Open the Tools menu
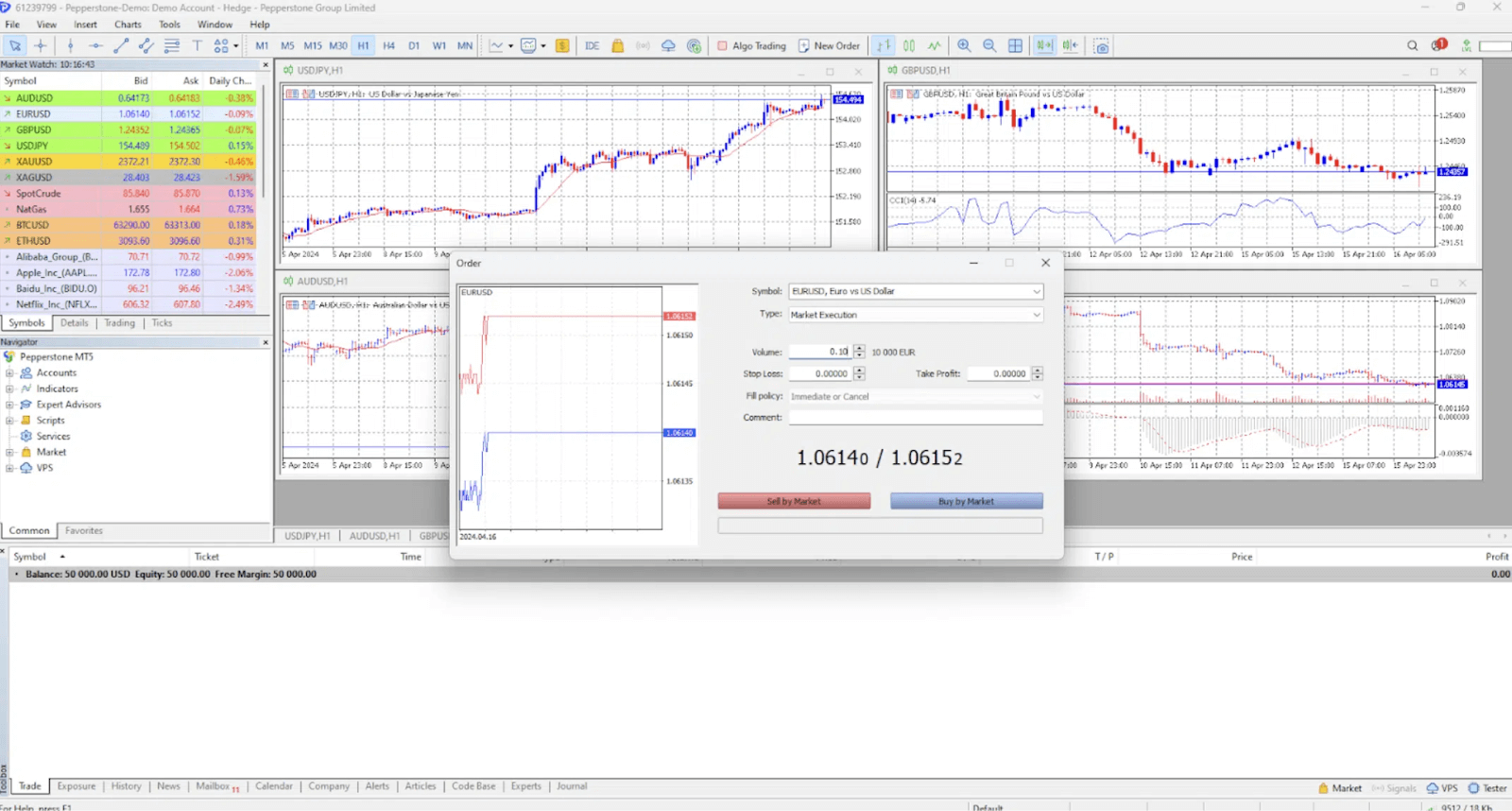Image resolution: width=1512 pixels, height=811 pixels. point(170,25)
